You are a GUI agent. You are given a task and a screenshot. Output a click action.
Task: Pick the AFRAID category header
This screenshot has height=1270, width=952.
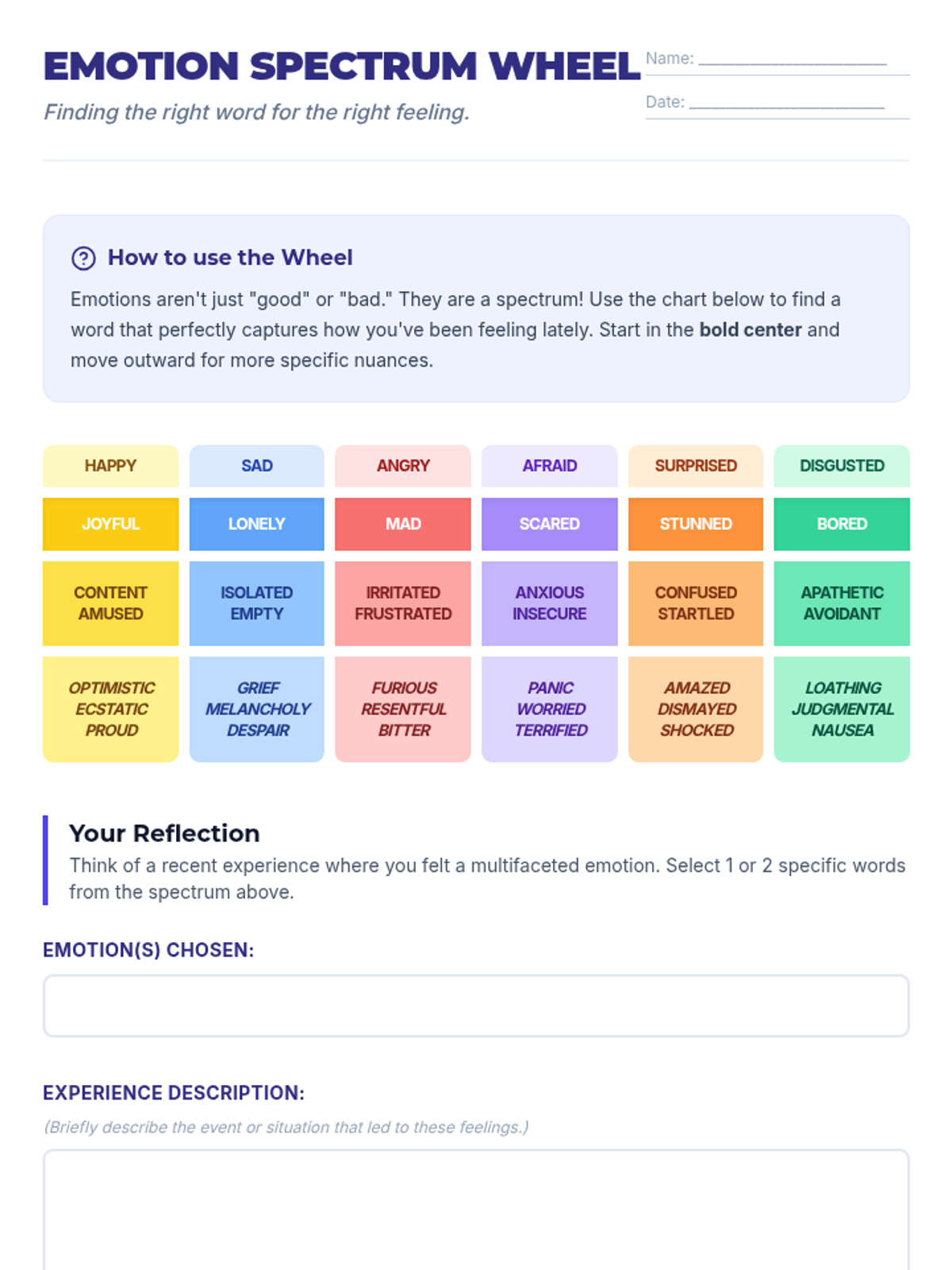pyautogui.click(x=549, y=466)
